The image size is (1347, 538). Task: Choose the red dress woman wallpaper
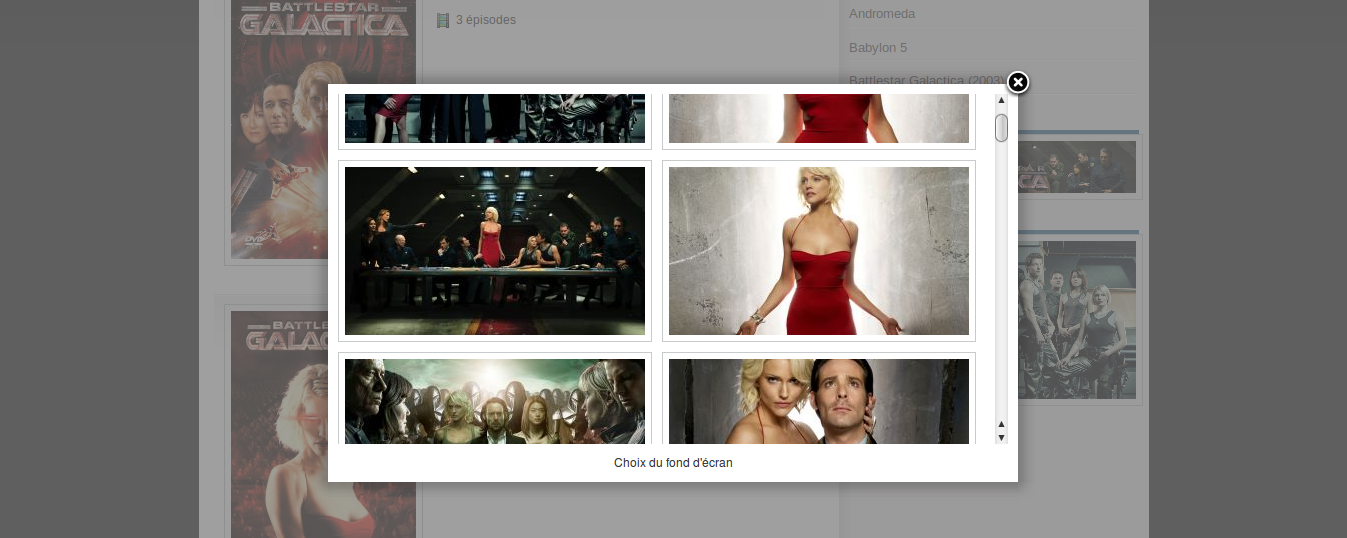pyautogui.click(x=819, y=251)
